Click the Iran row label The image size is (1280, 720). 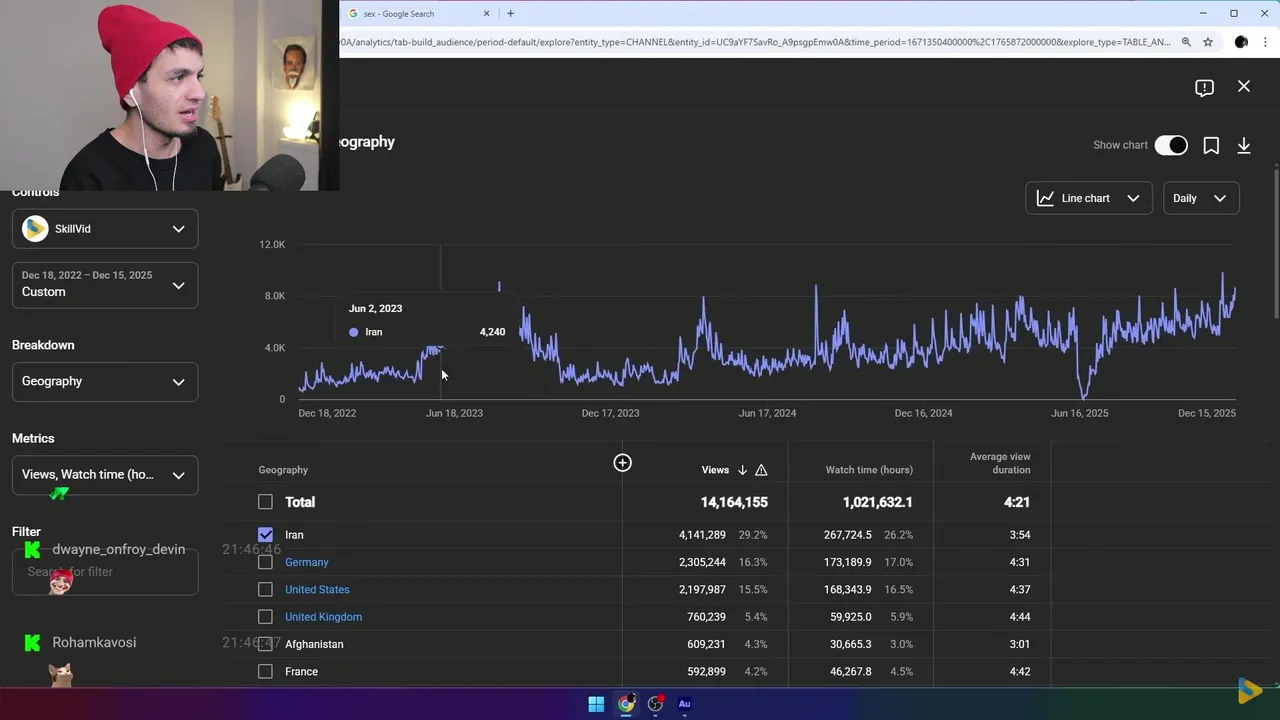tap(294, 535)
